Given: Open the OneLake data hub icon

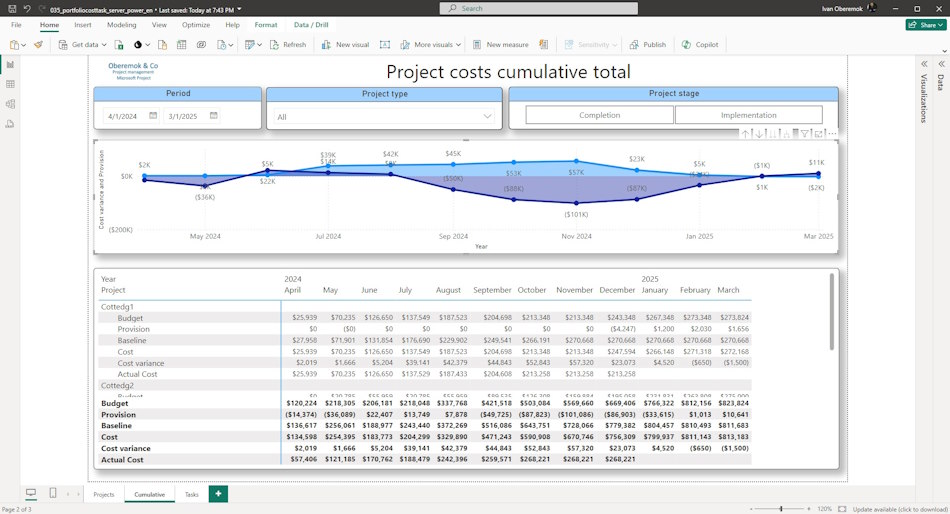Looking at the screenshot, I should (x=138, y=45).
